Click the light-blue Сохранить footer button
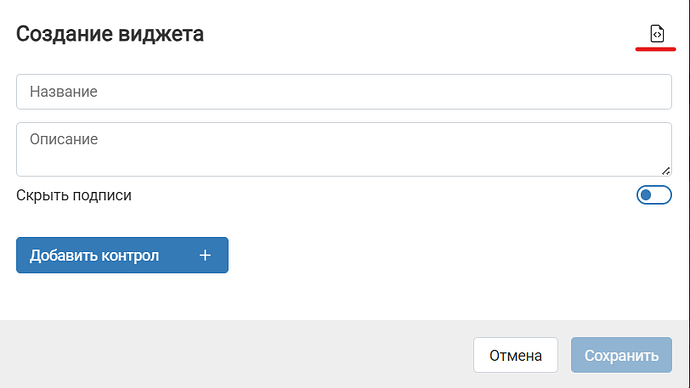This screenshot has width=690, height=388. [621, 355]
